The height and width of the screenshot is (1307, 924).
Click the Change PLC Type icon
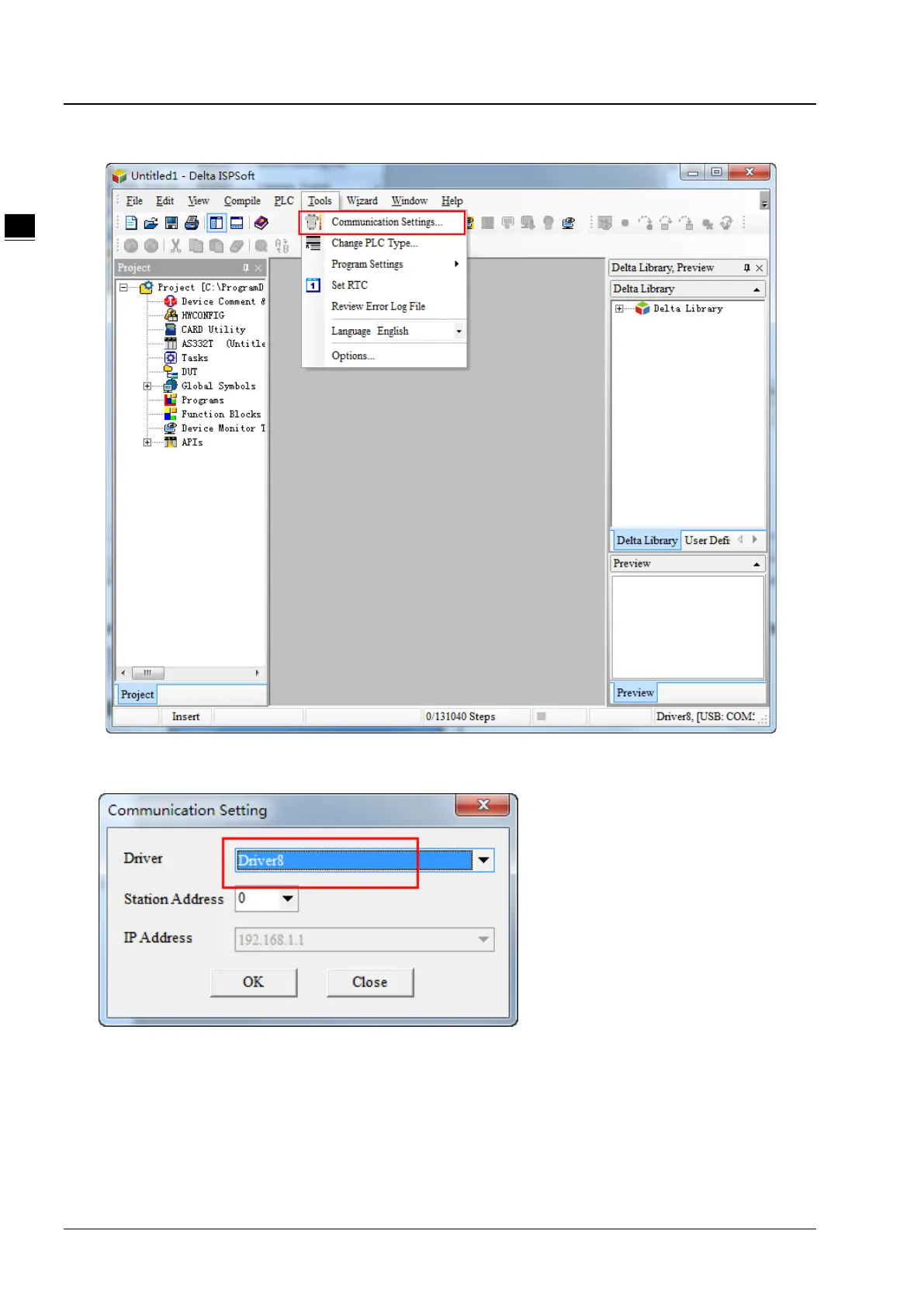(x=313, y=244)
